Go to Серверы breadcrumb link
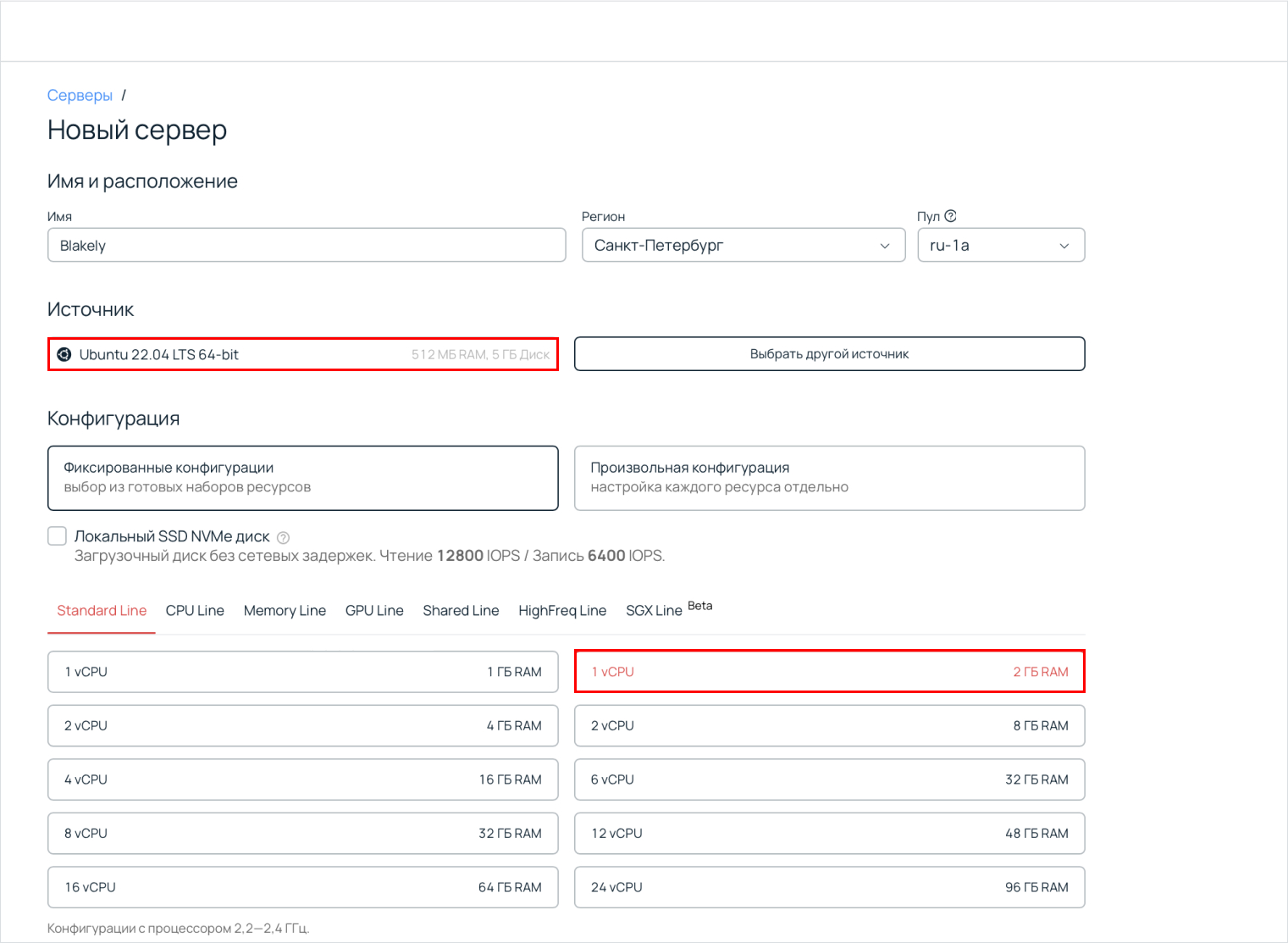 (80, 96)
